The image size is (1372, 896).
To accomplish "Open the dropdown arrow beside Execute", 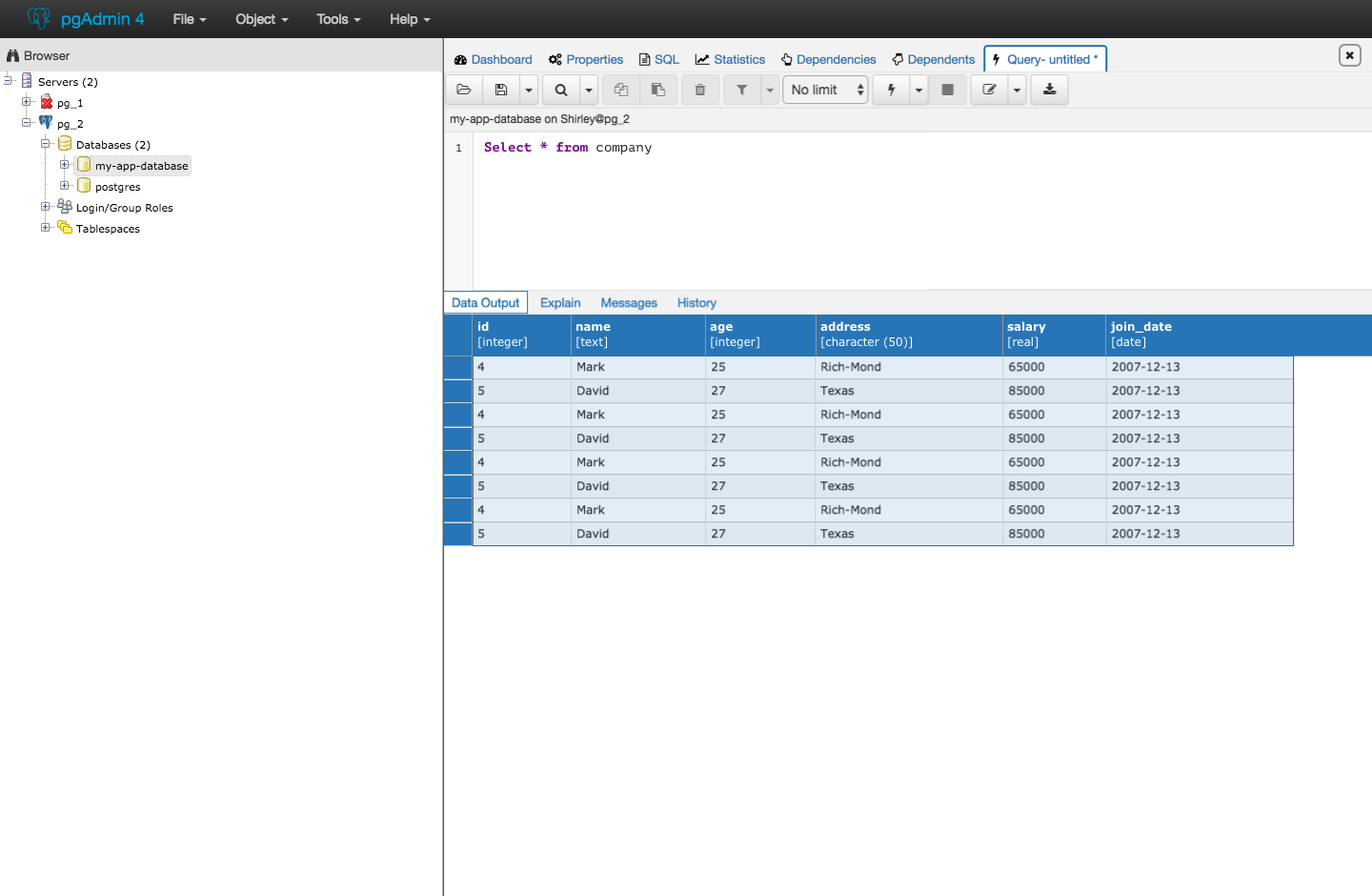I will point(918,90).
